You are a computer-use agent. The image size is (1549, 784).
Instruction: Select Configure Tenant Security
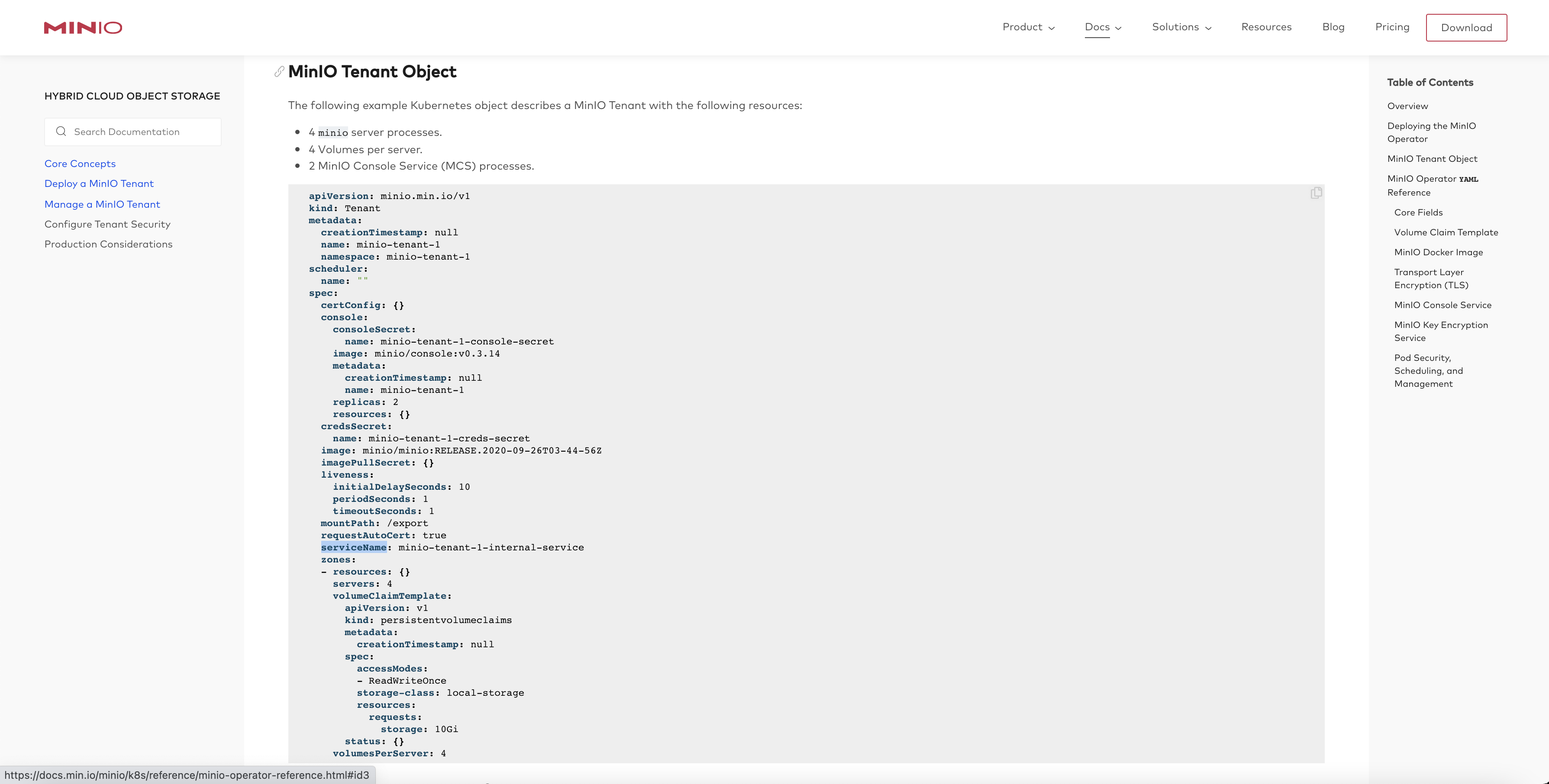pos(107,224)
